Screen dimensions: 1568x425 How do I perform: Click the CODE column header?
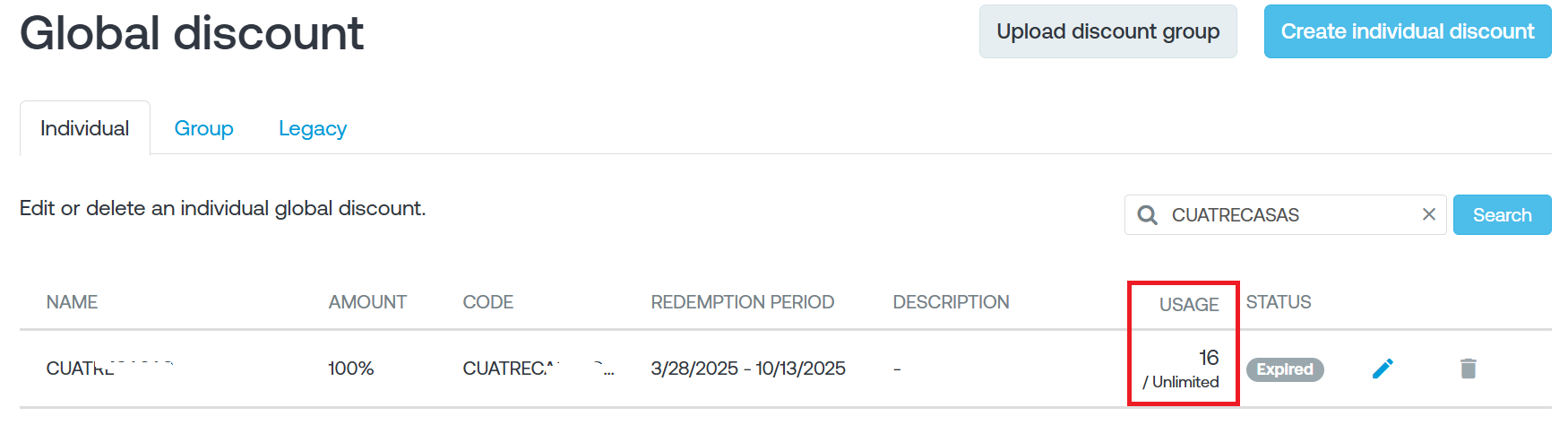[487, 302]
